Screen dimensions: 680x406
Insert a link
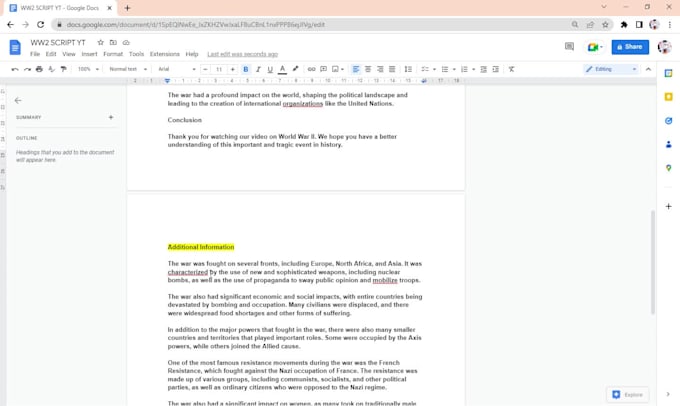tap(311, 69)
